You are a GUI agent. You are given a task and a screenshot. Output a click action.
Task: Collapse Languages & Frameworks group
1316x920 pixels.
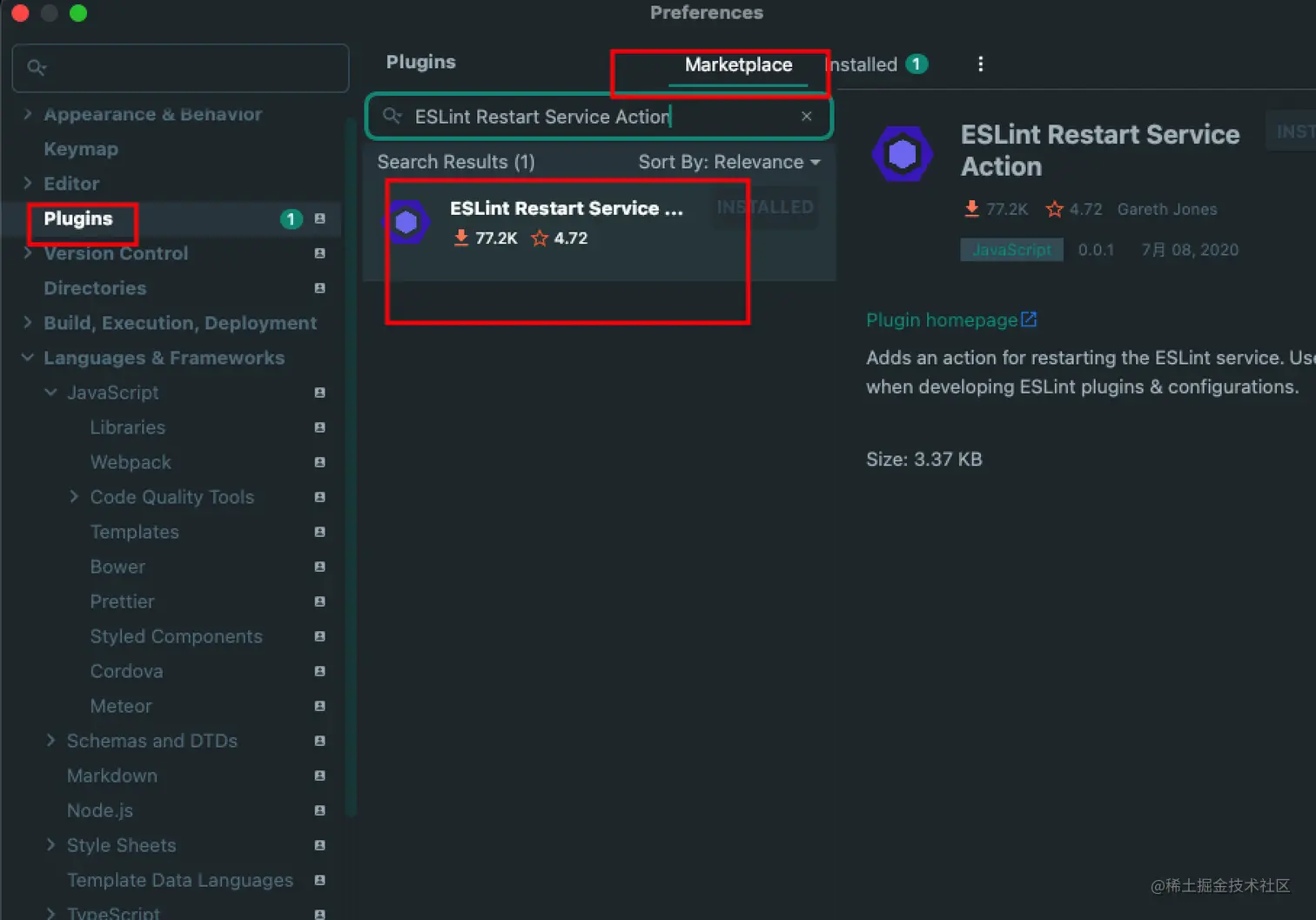pos(28,358)
